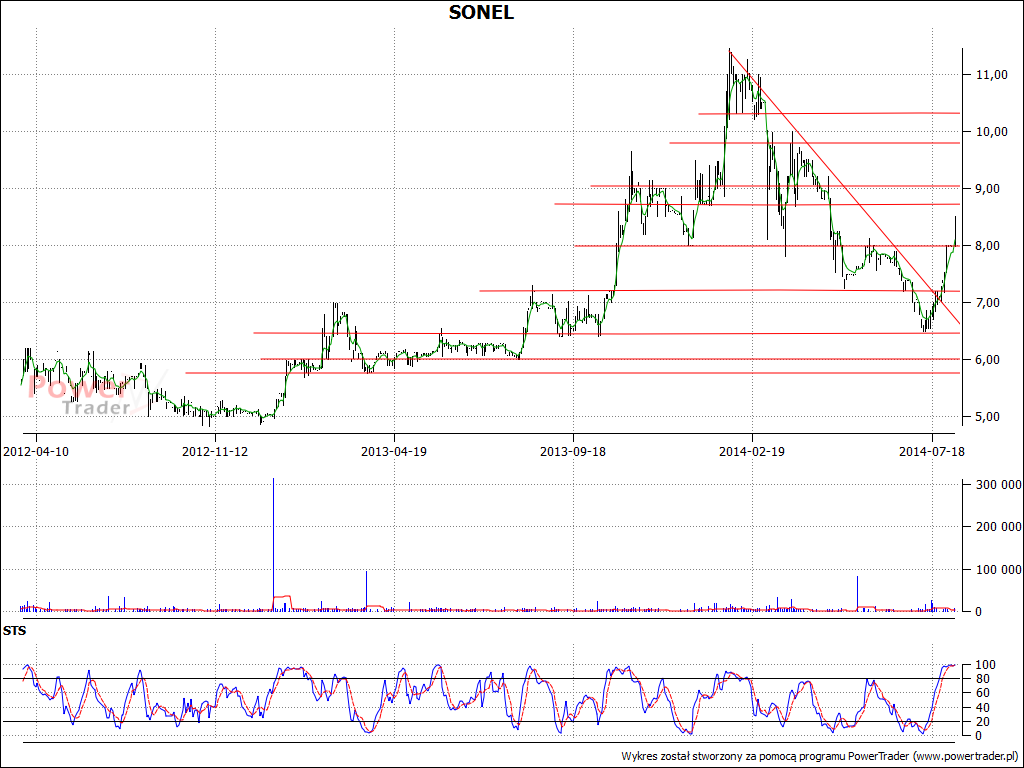
Task: Click the 100 level on STS axis
Action: click(985, 665)
